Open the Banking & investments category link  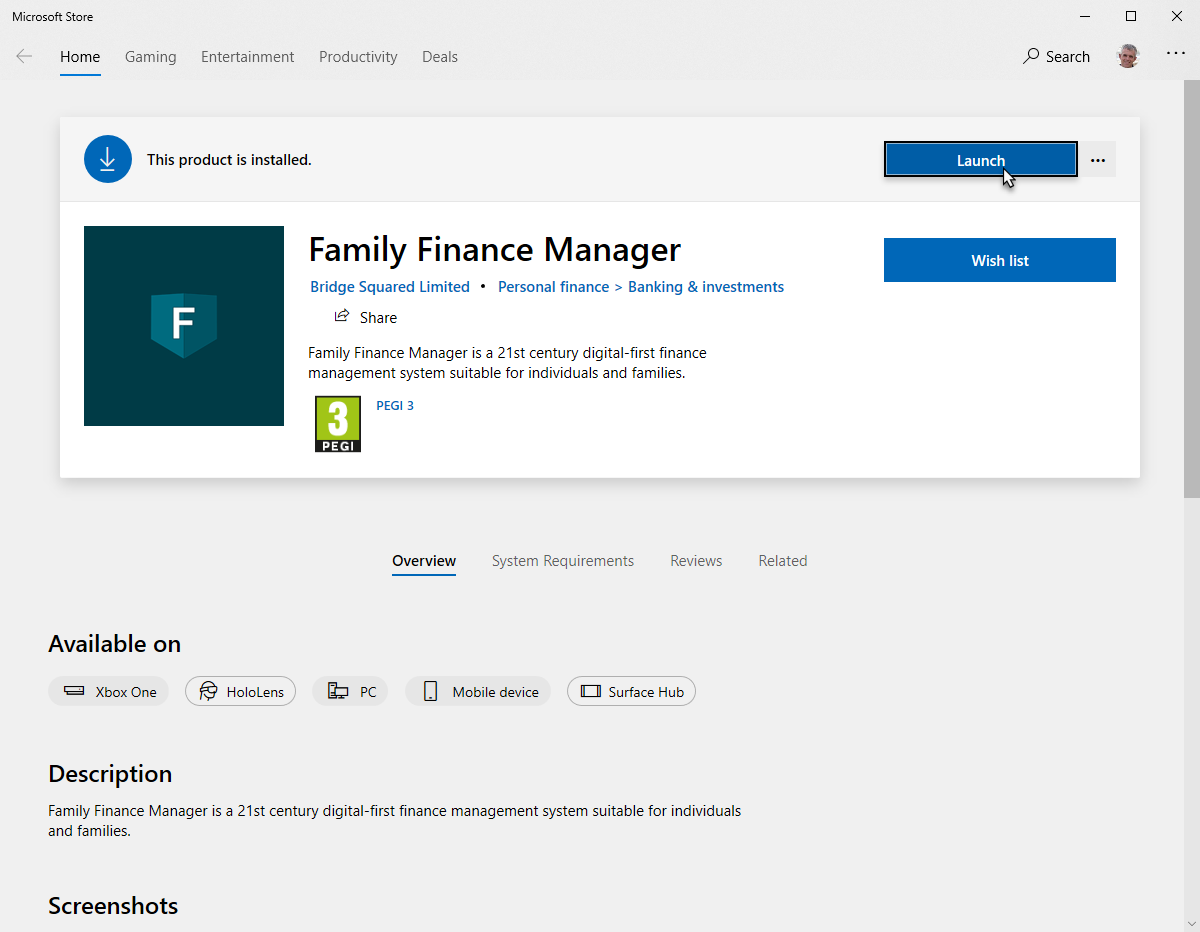[706, 287]
